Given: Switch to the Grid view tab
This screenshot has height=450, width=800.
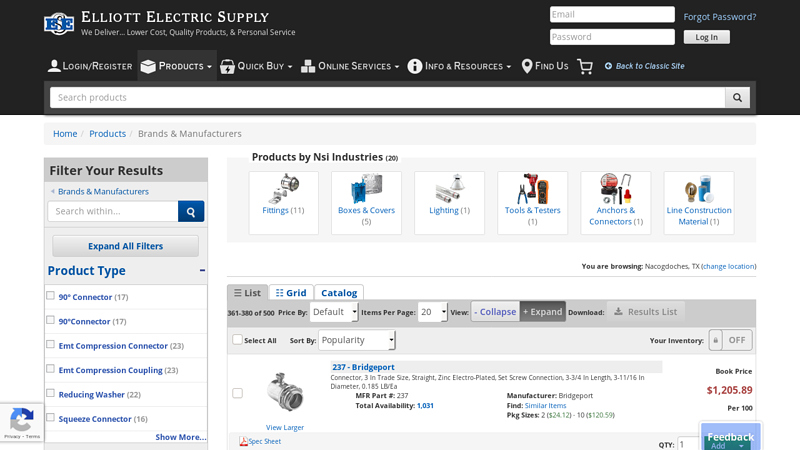Looking at the screenshot, I should coord(291,293).
